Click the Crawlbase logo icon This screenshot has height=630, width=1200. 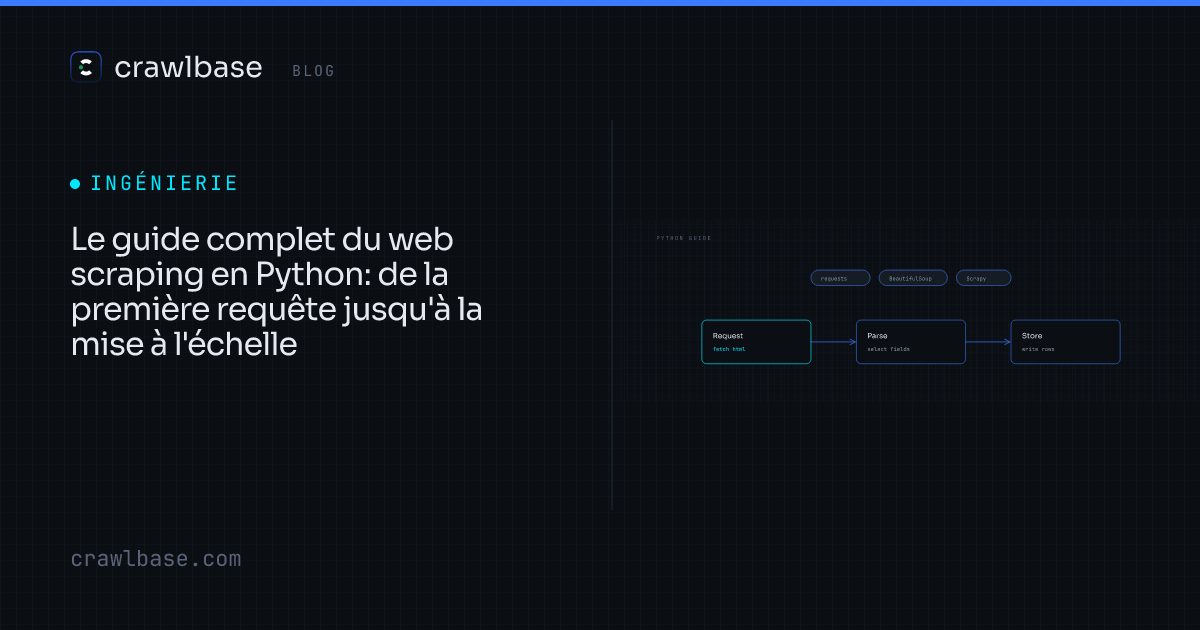[x=86, y=67]
